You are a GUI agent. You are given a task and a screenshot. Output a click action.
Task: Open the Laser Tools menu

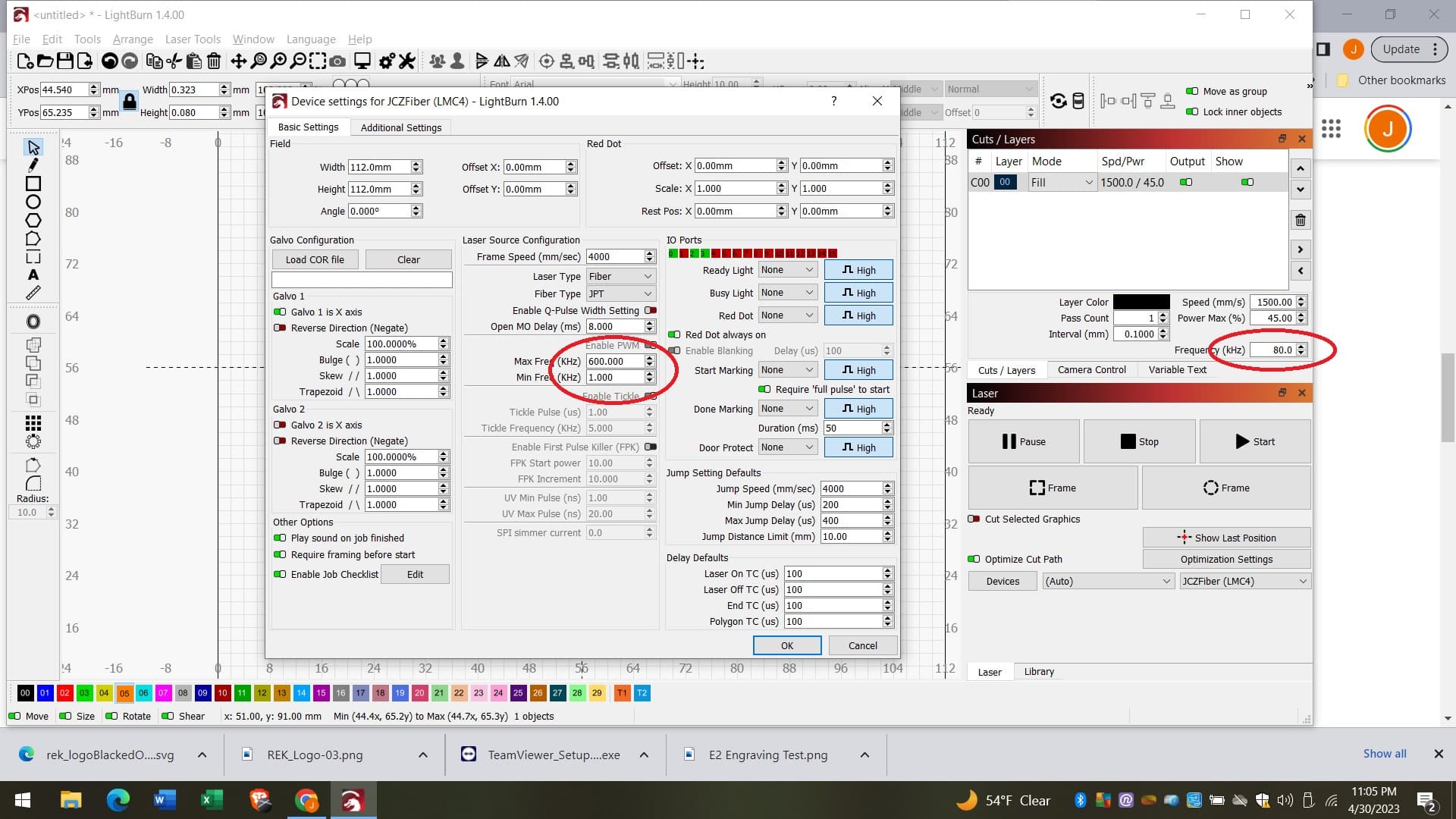click(x=193, y=39)
